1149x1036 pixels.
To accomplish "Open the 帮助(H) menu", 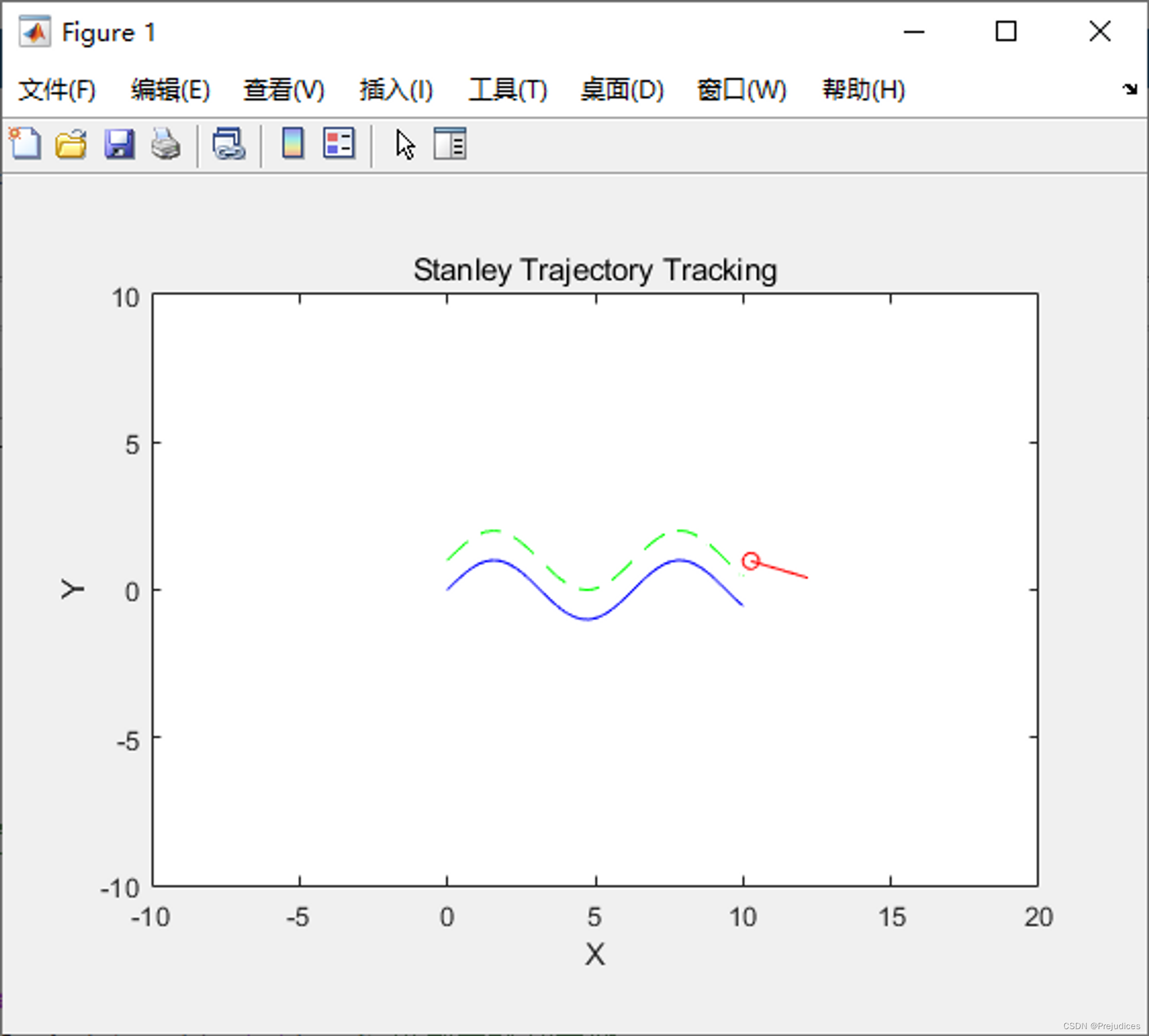I will click(x=863, y=90).
